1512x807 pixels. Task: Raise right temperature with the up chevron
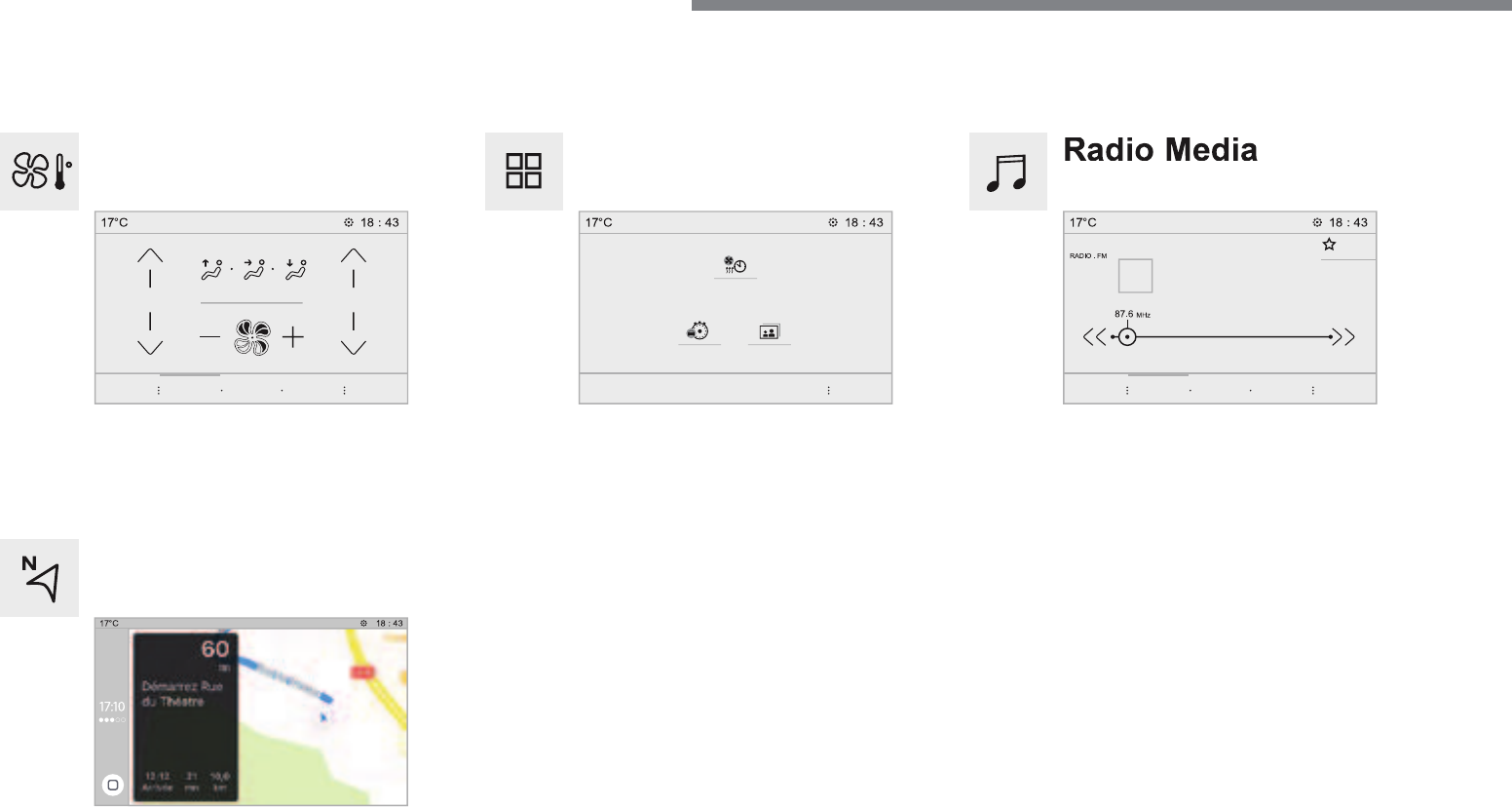(354, 267)
